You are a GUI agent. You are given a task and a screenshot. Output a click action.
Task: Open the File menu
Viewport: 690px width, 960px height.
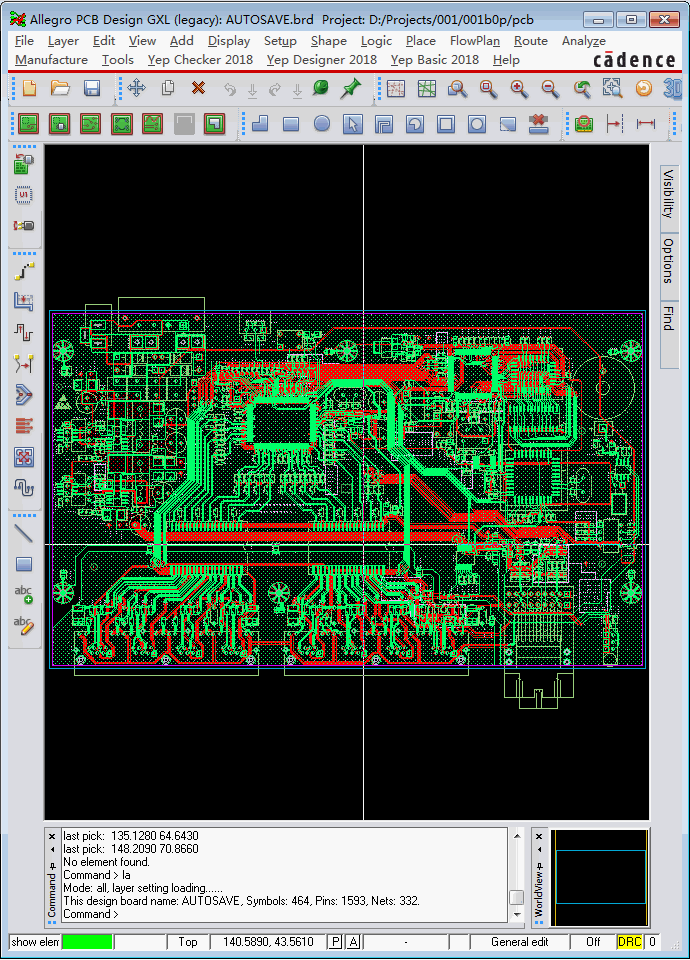24,41
